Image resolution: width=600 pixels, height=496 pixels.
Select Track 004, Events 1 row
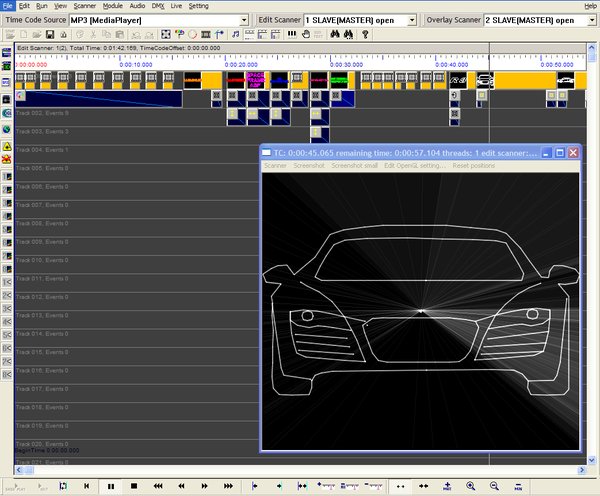click(x=137, y=154)
